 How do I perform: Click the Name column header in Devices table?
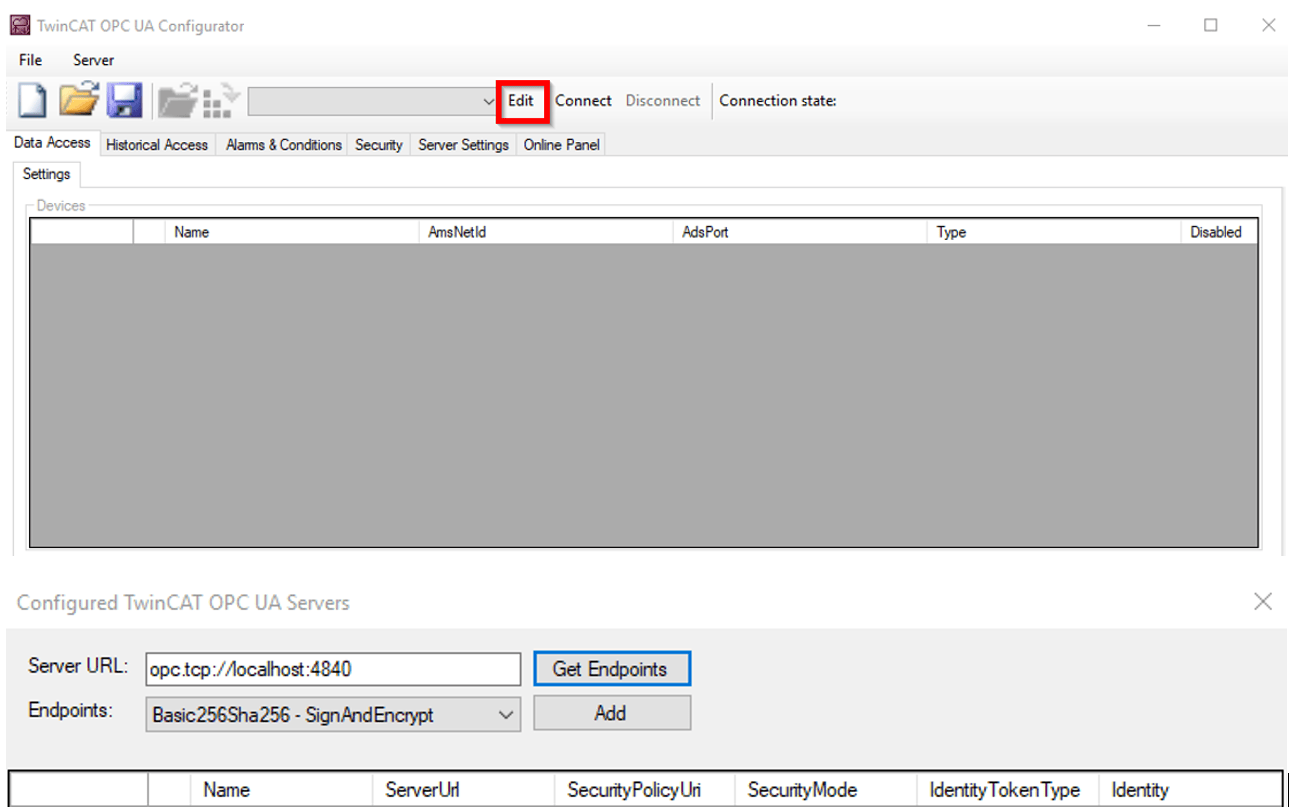tap(293, 232)
